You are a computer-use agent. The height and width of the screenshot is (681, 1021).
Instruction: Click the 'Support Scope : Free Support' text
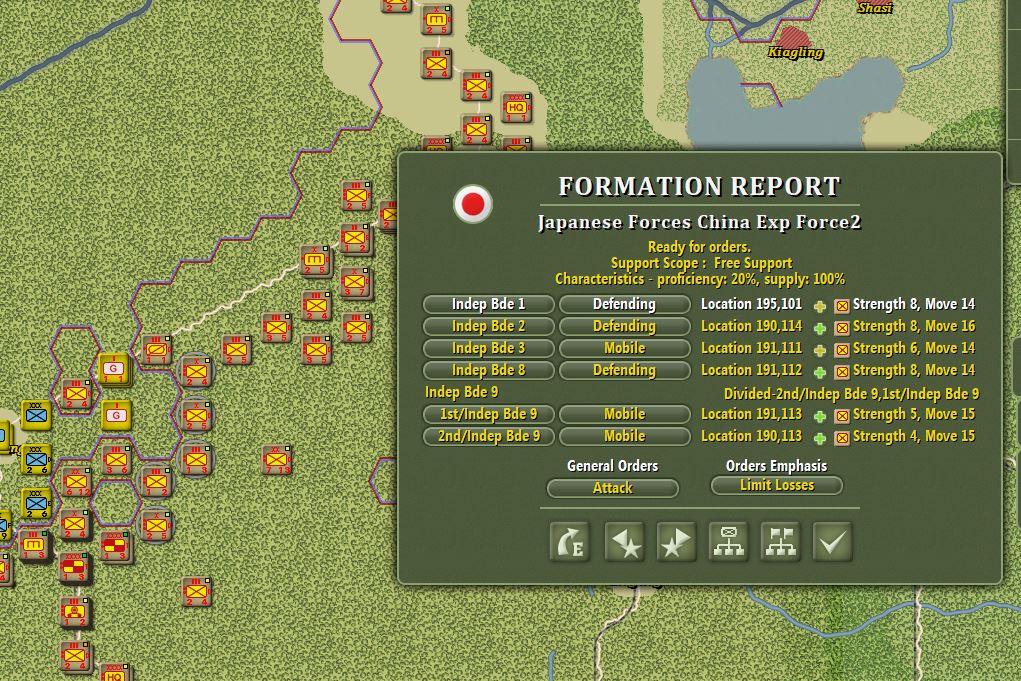701,263
